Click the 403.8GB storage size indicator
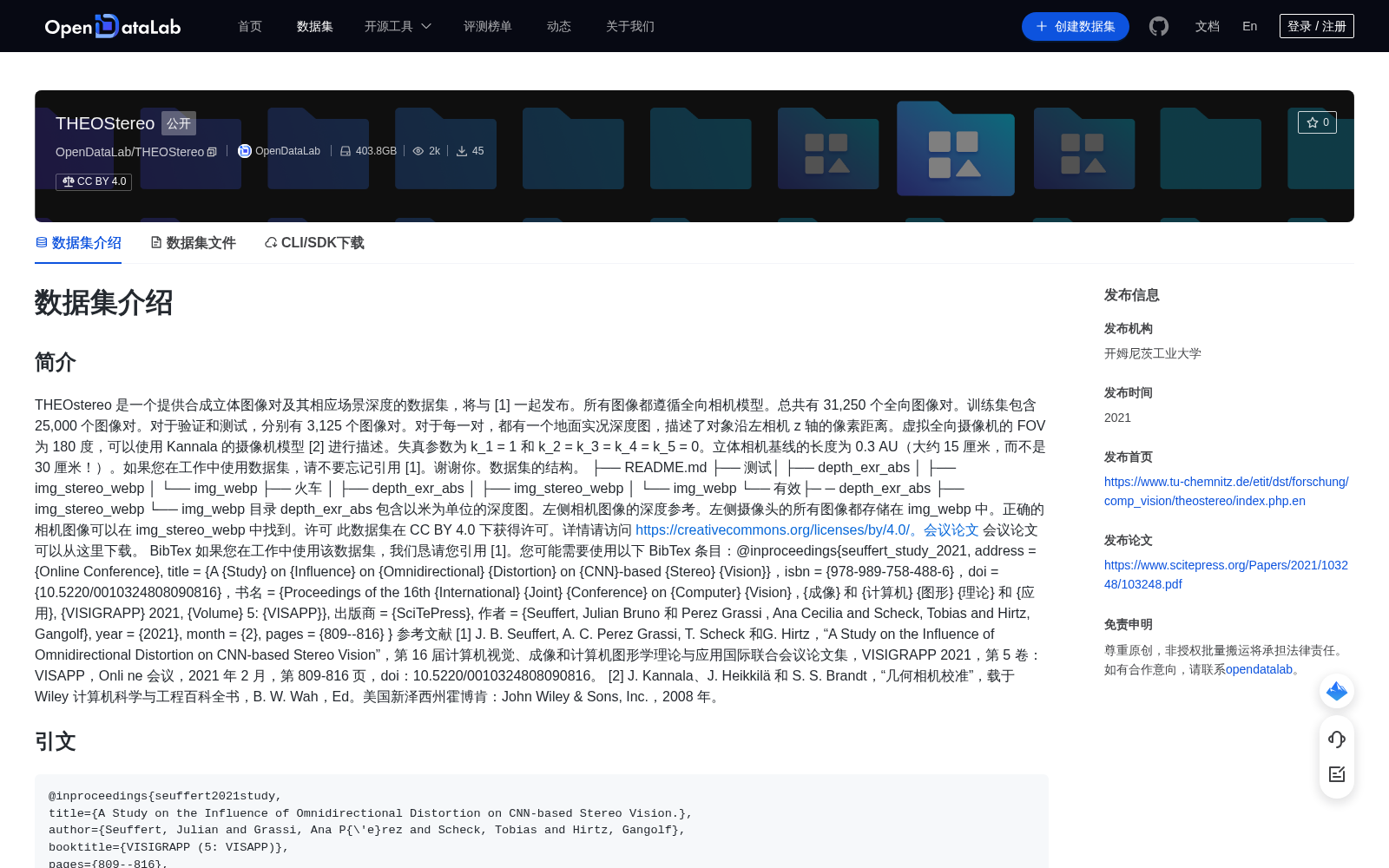Viewport: 1389px width, 868px height. pyautogui.click(x=368, y=151)
